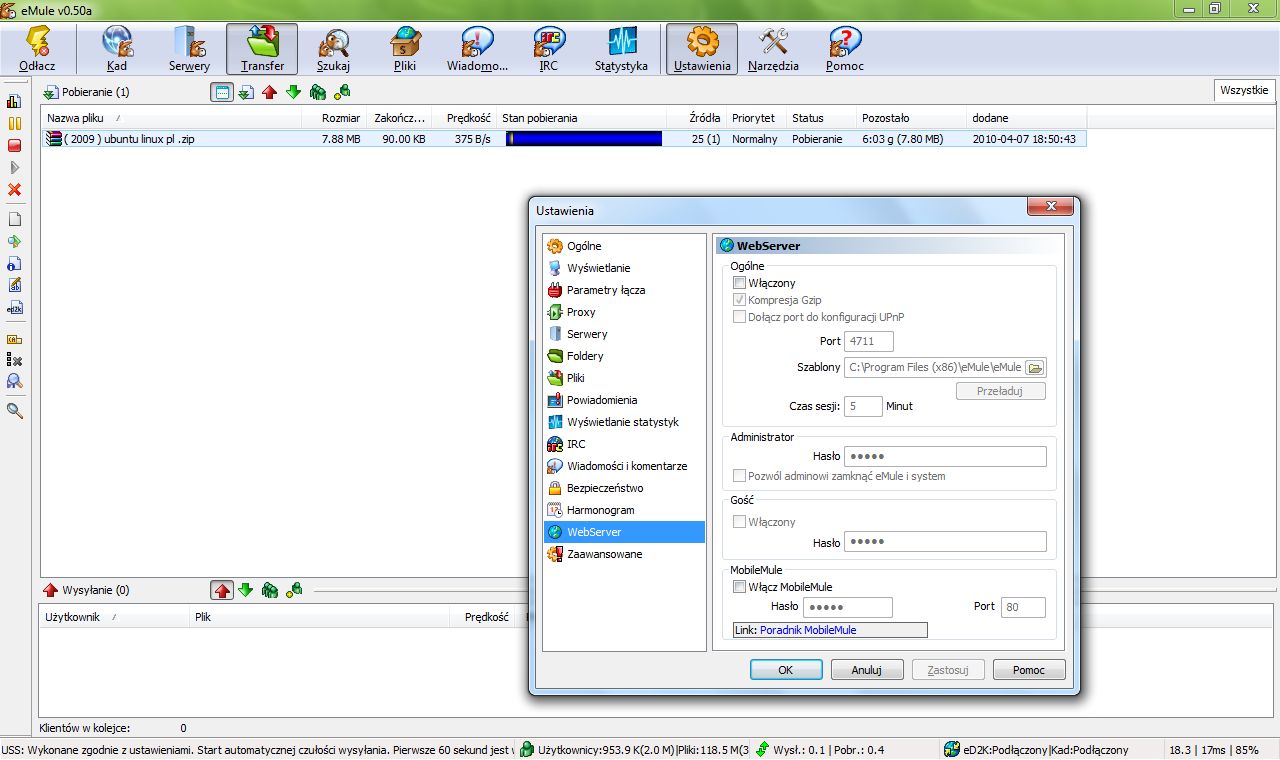Toggle the Włączony checkbox under Gość
Screen dimensions: 1280x760
point(739,522)
